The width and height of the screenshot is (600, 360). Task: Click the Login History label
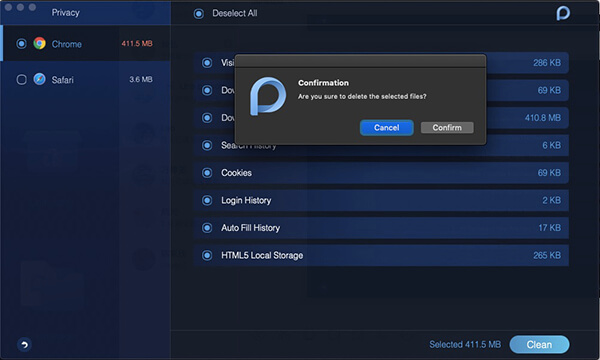pos(246,200)
